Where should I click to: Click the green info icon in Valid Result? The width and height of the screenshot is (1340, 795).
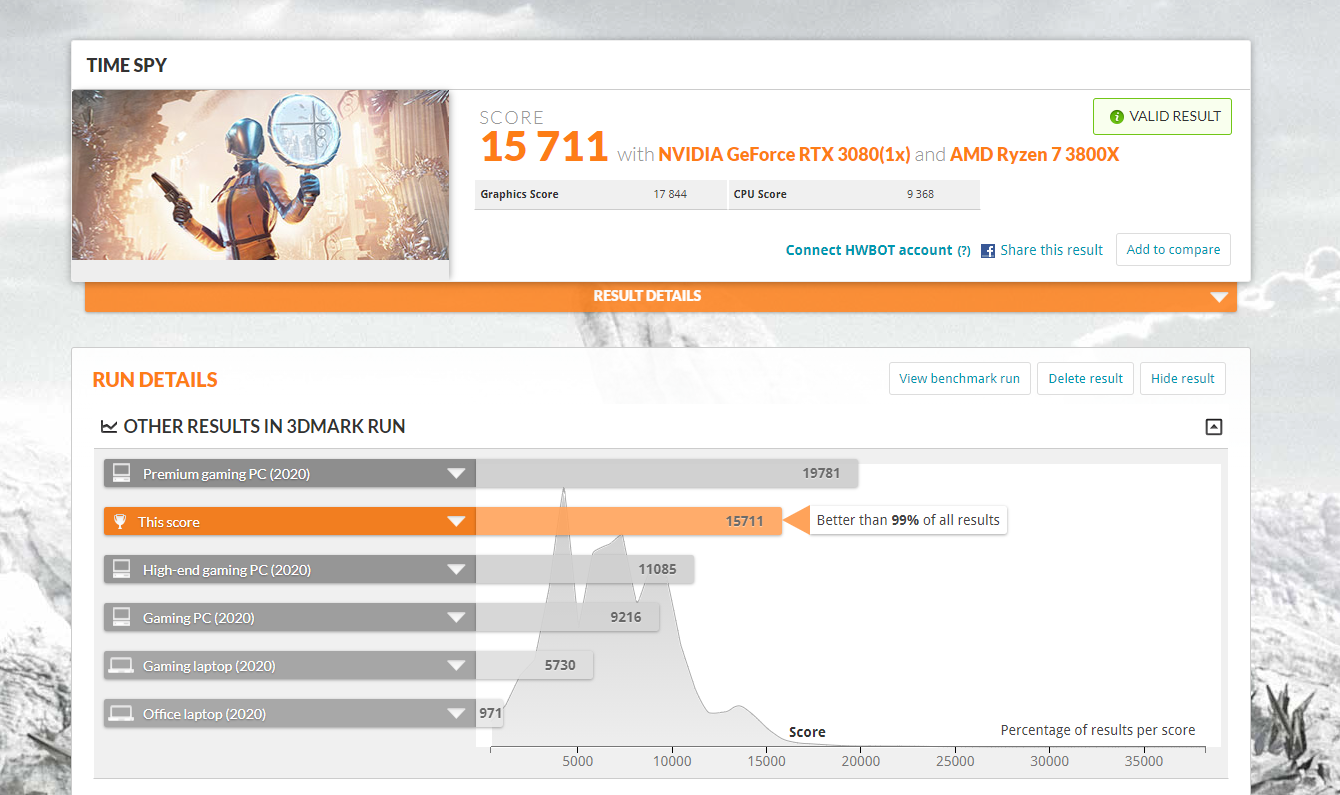[x=1116, y=117]
